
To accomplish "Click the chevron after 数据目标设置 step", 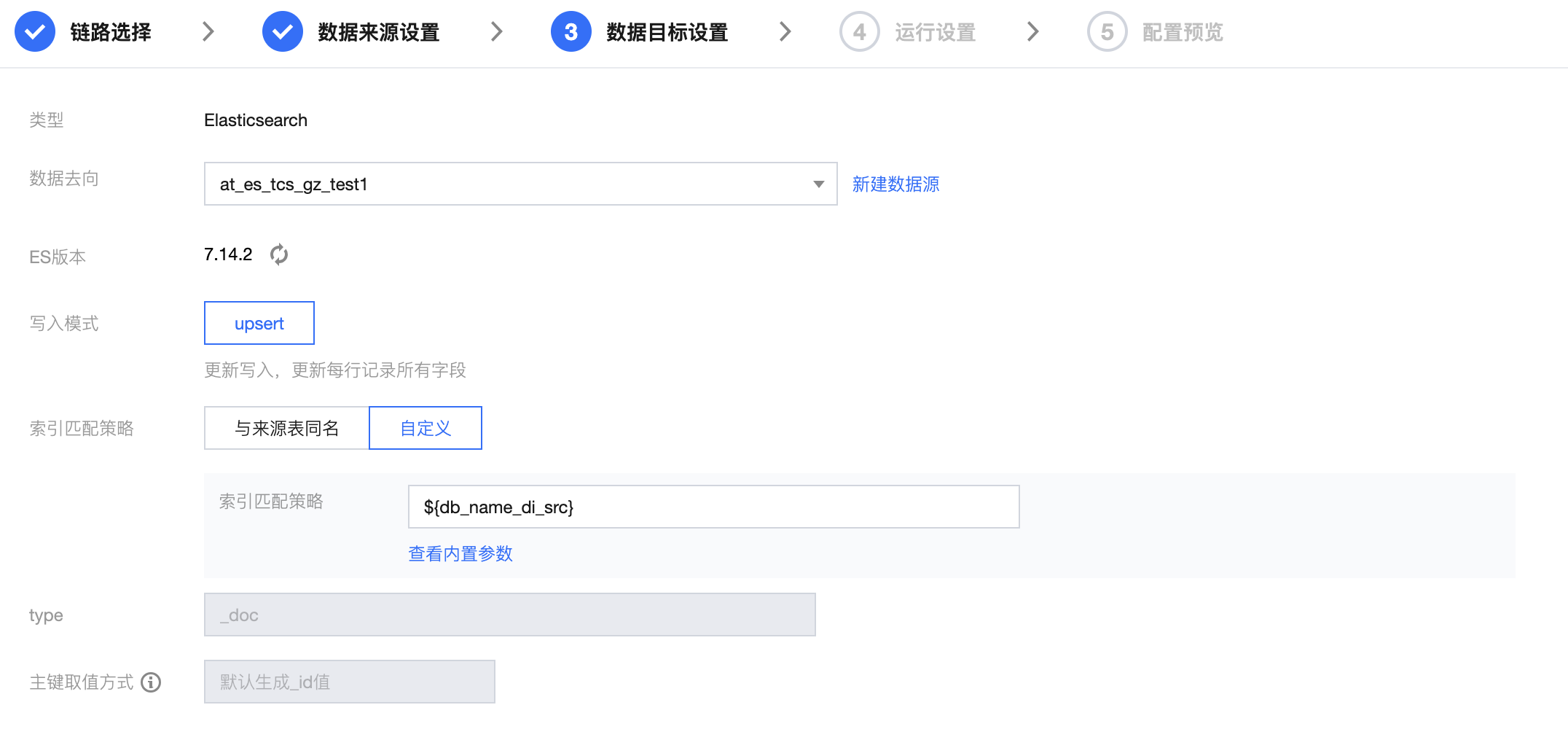I will (785, 32).
